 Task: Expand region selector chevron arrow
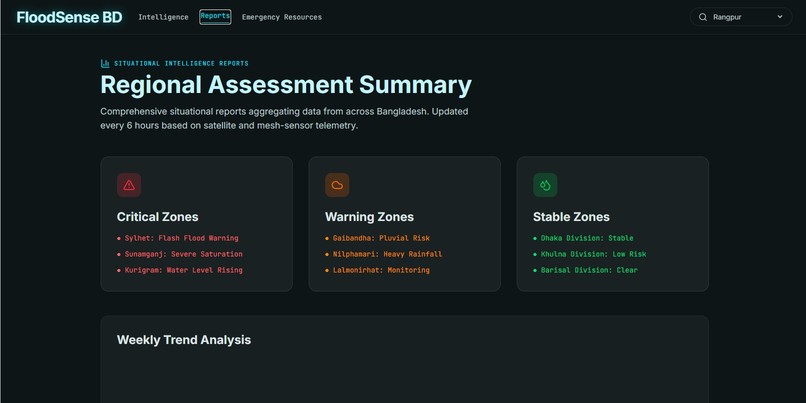point(780,17)
